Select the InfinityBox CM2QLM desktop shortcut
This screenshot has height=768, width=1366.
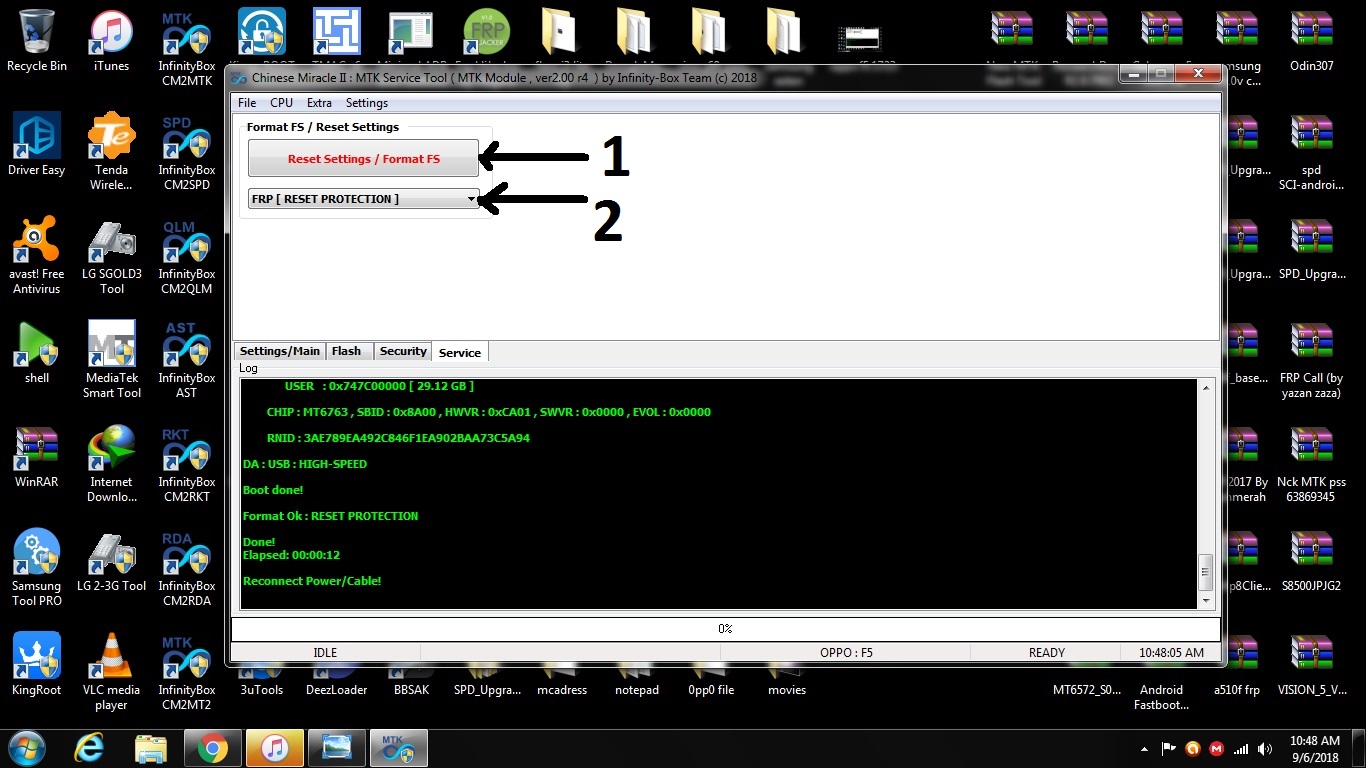(186, 256)
